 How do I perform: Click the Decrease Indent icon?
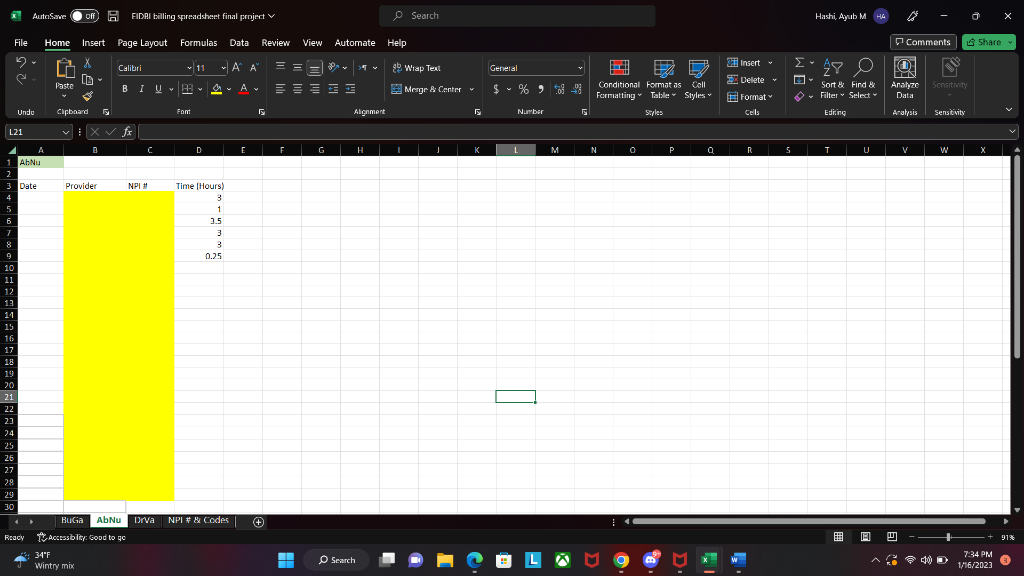click(x=333, y=89)
